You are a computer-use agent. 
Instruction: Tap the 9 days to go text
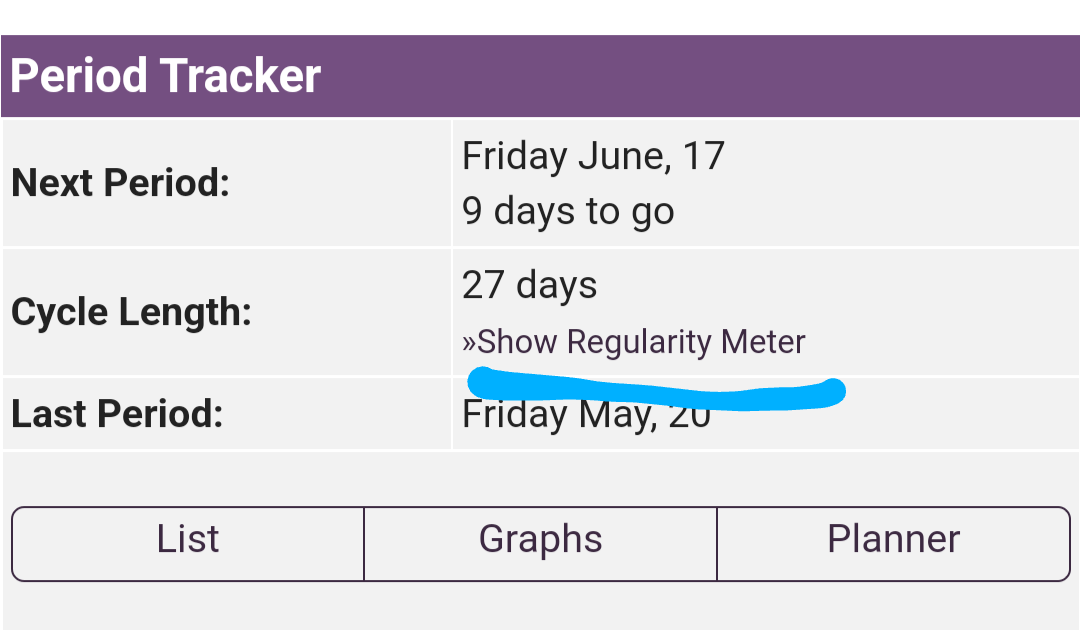[x=568, y=212]
